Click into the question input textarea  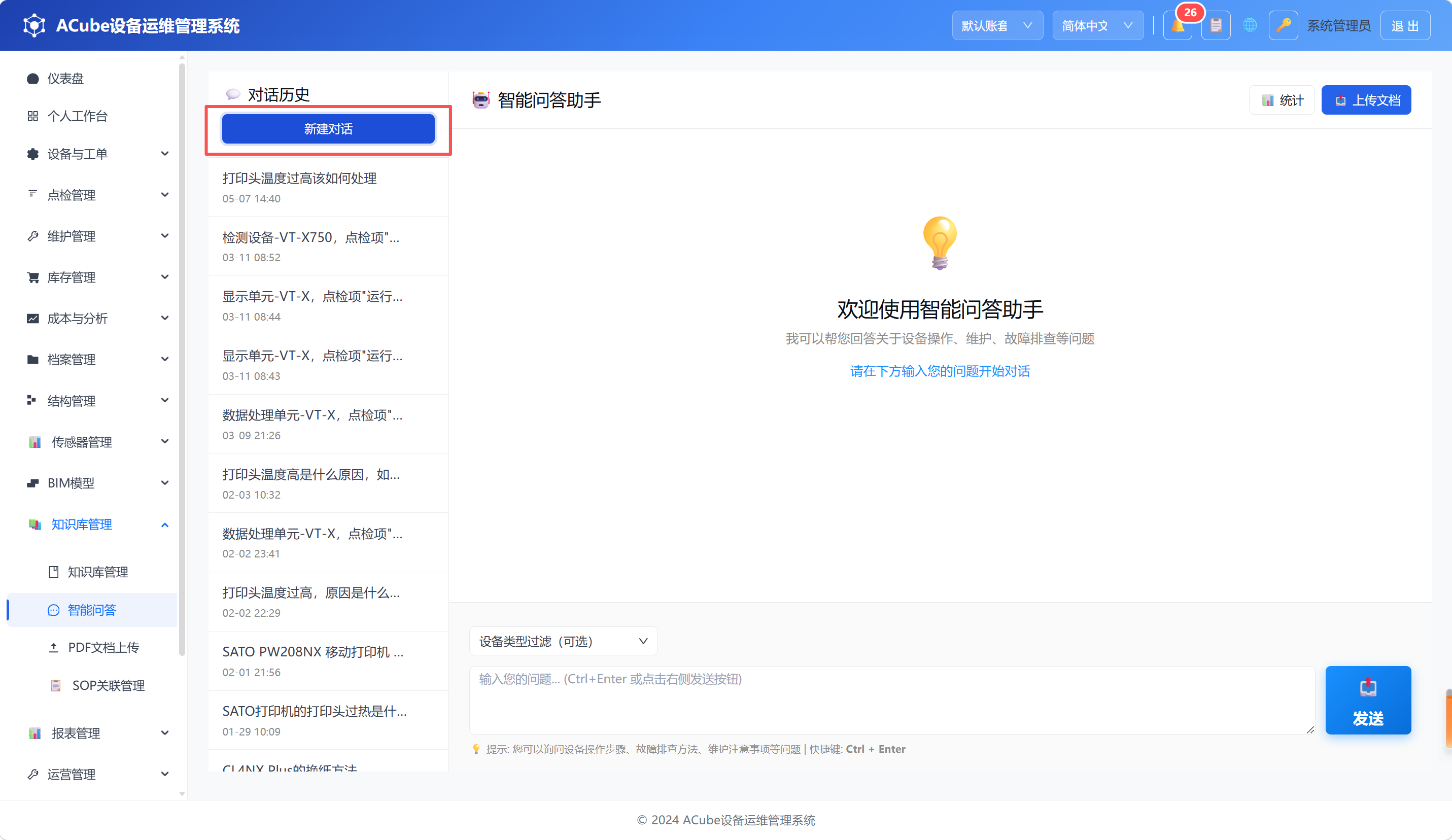coord(892,700)
